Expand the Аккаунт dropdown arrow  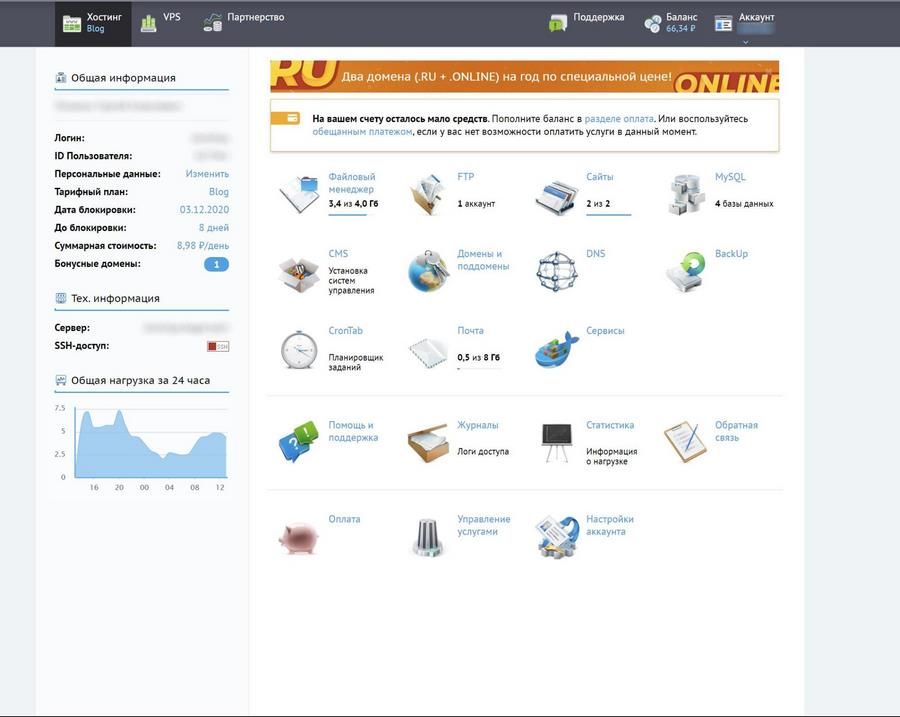coord(746,42)
